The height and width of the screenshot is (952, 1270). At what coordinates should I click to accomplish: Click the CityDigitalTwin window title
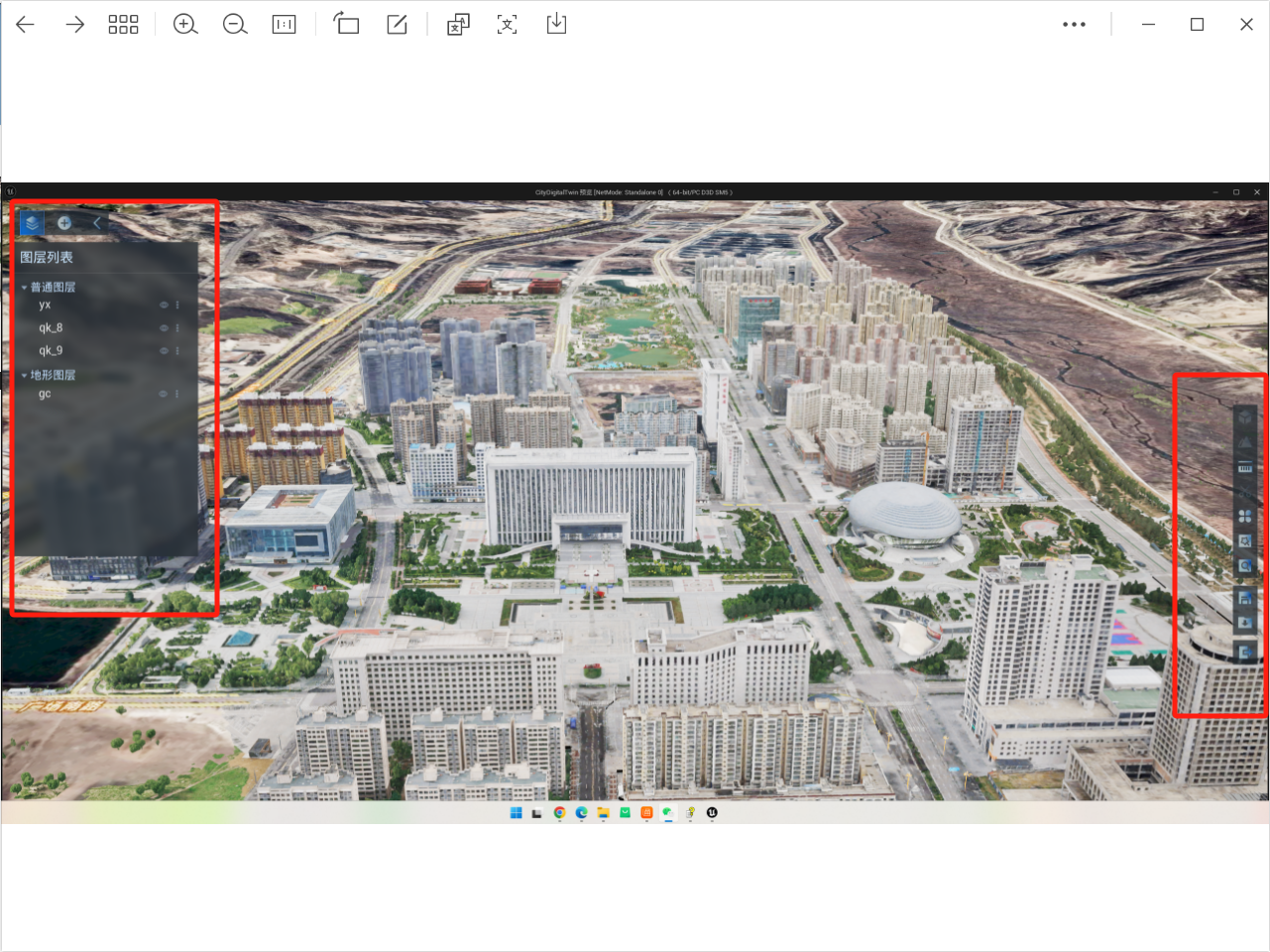pyautogui.click(x=634, y=192)
